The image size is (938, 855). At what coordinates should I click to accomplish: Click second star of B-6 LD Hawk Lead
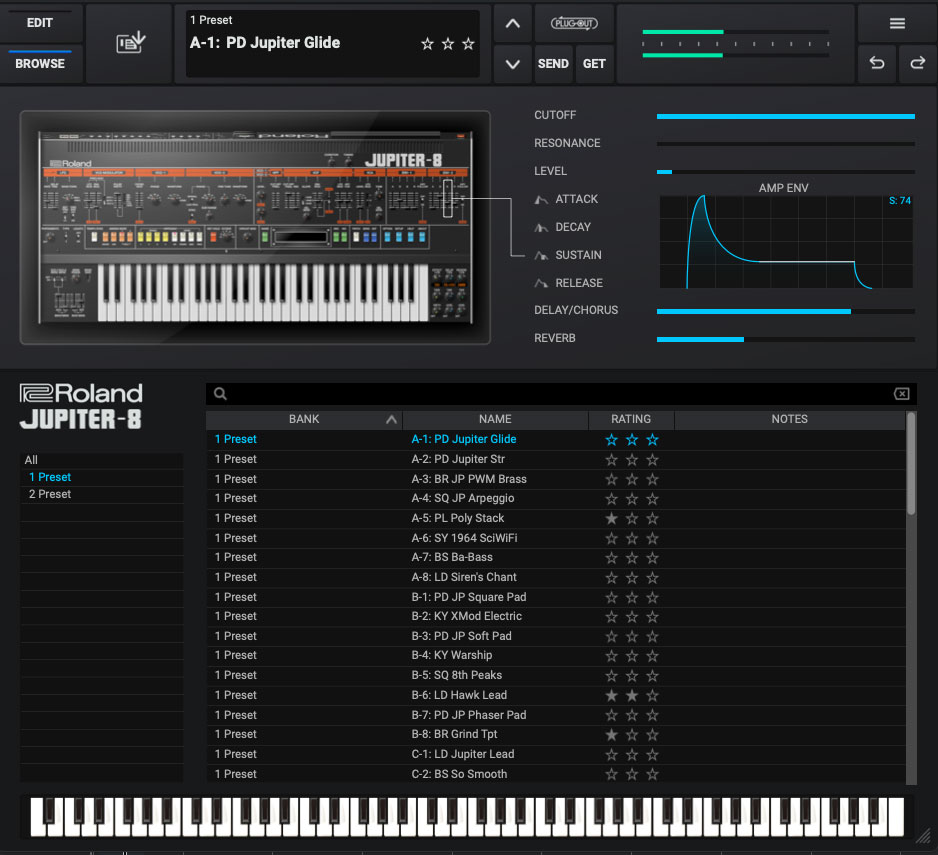[x=632, y=696]
